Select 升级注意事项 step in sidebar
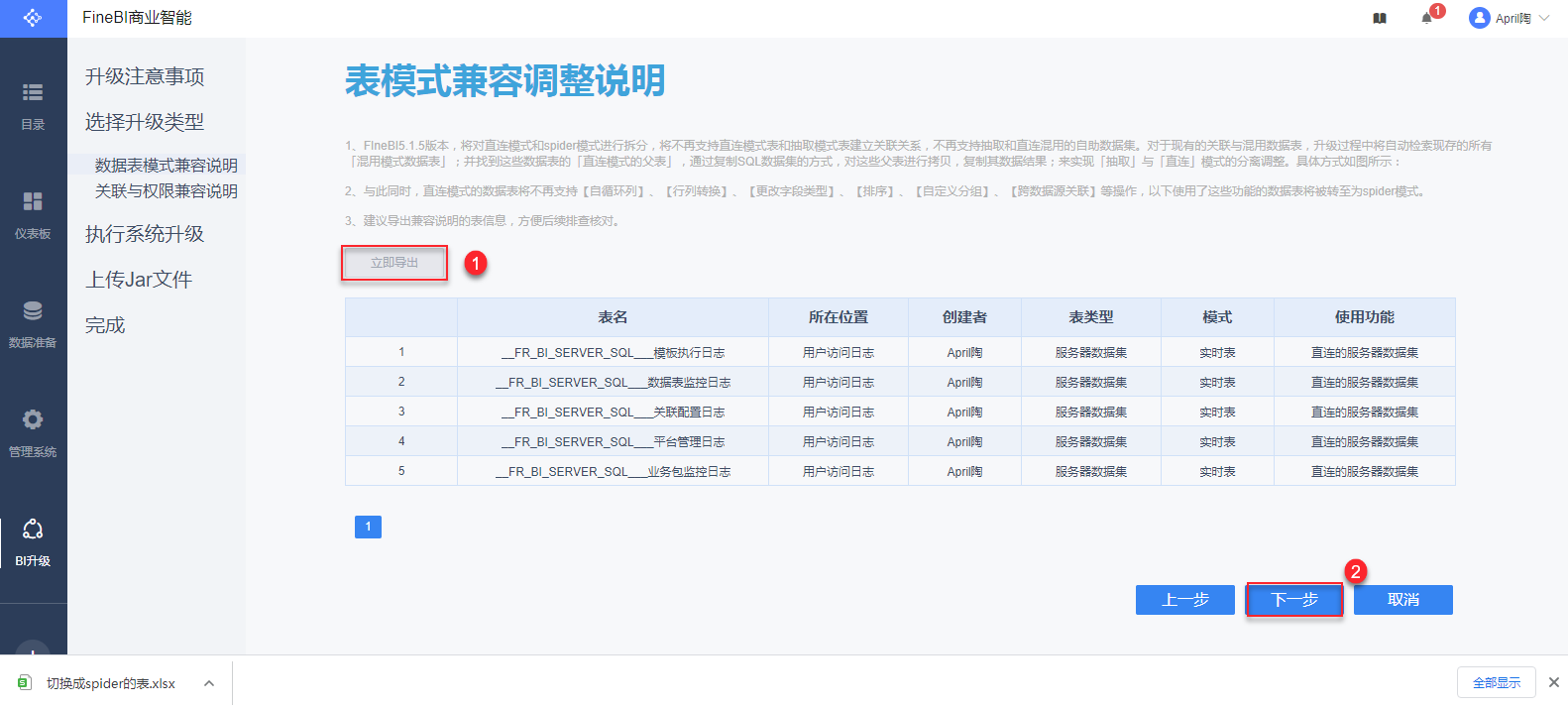This screenshot has height=709, width=1568. 145,76
